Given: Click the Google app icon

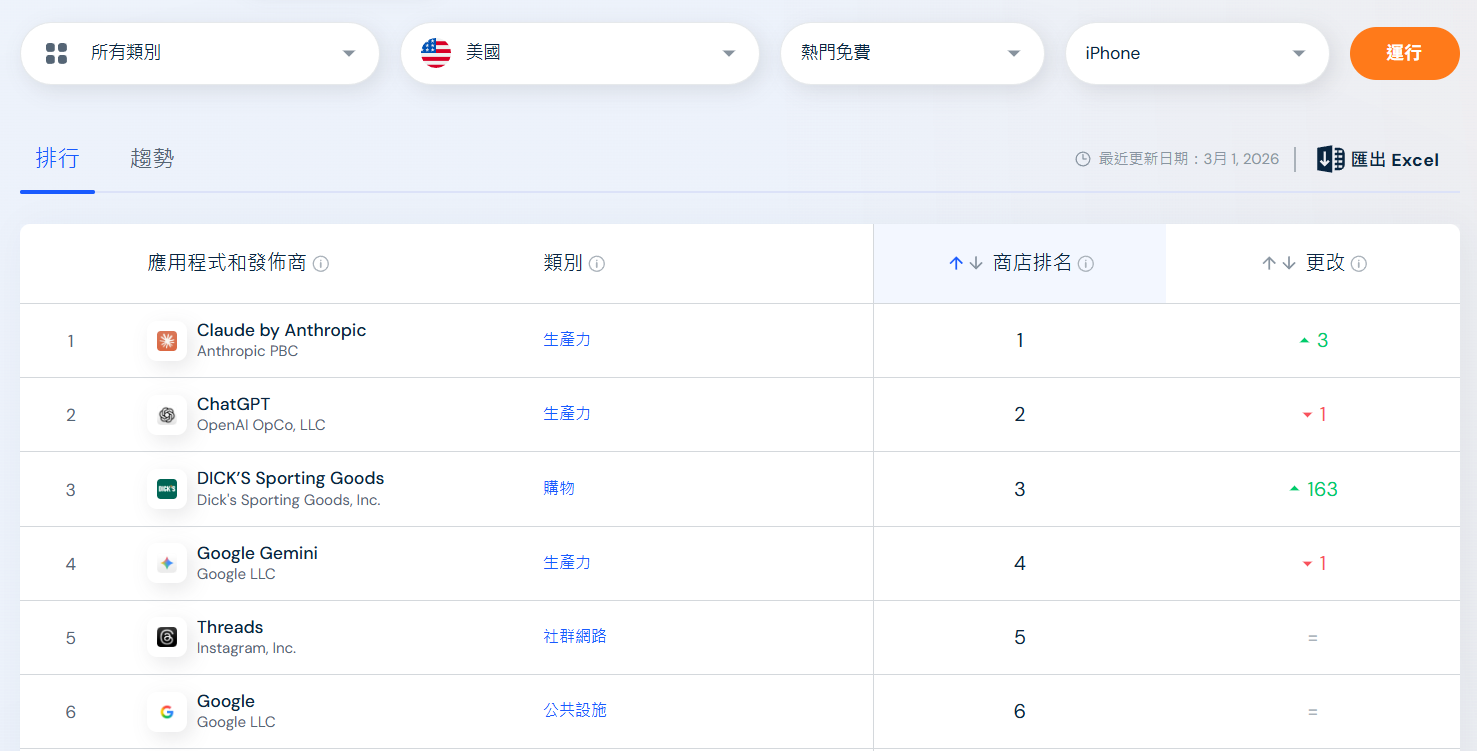Looking at the screenshot, I should (167, 712).
